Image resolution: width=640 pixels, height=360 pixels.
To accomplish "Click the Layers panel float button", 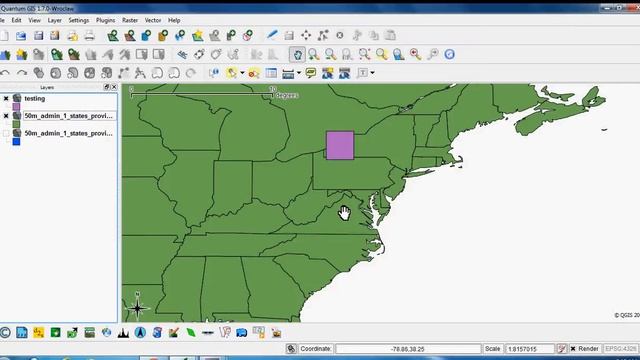I will pos(107,87).
